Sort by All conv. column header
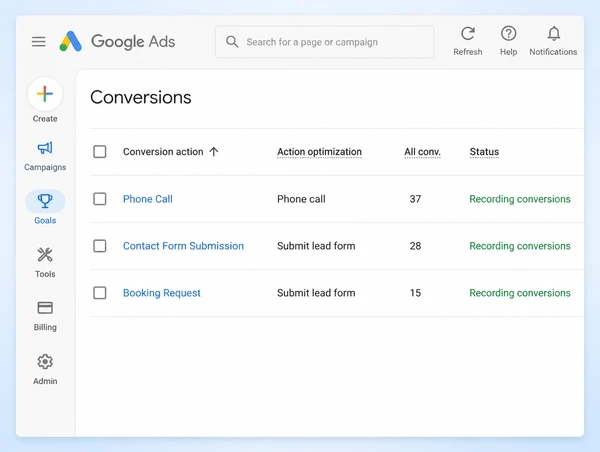 point(422,152)
